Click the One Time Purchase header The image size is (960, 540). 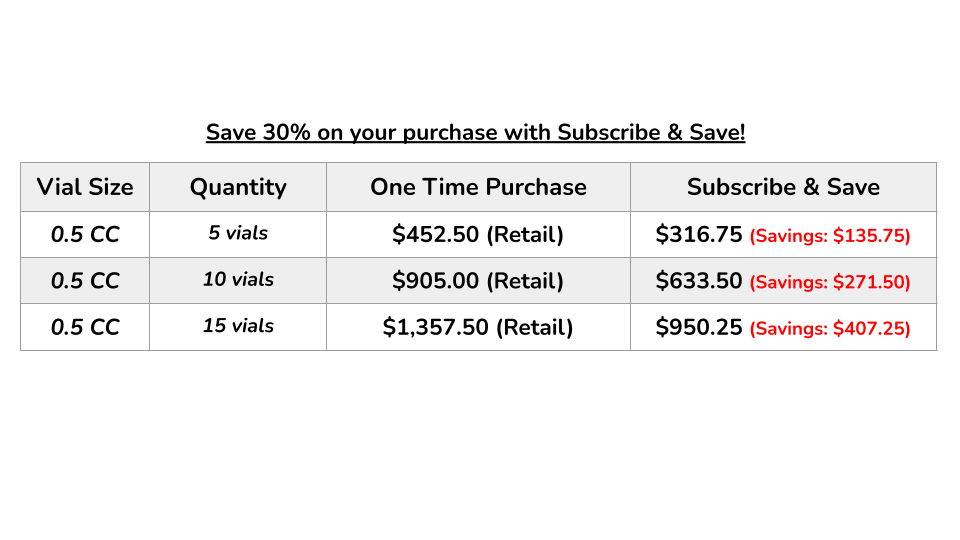click(478, 187)
